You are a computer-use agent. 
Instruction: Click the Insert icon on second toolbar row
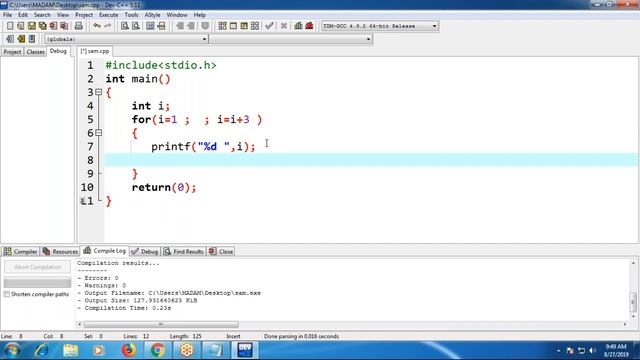point(10,39)
